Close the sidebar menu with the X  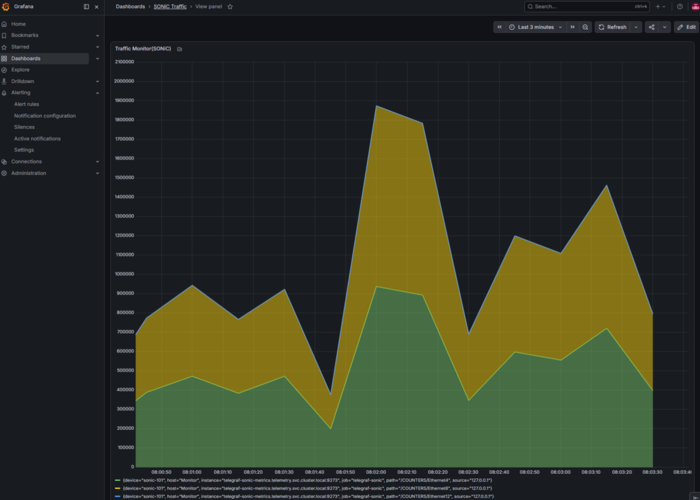click(x=96, y=7)
